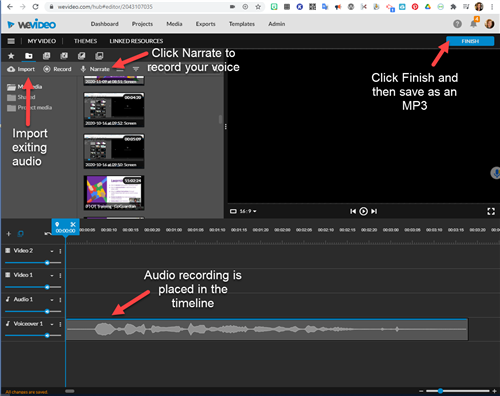Go to the Dashboard menu
The height and width of the screenshot is (396, 500).
[105, 24]
